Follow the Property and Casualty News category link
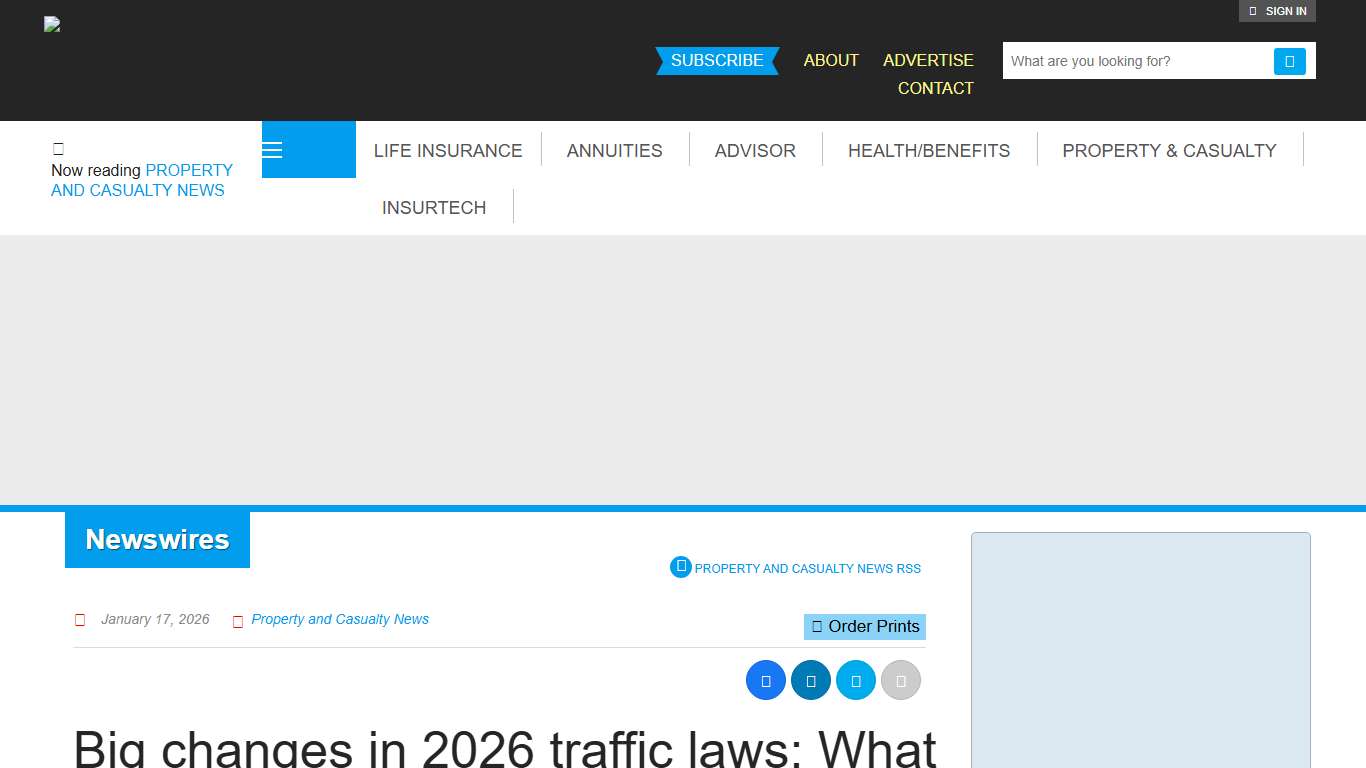1366x768 pixels. pyautogui.click(x=340, y=619)
